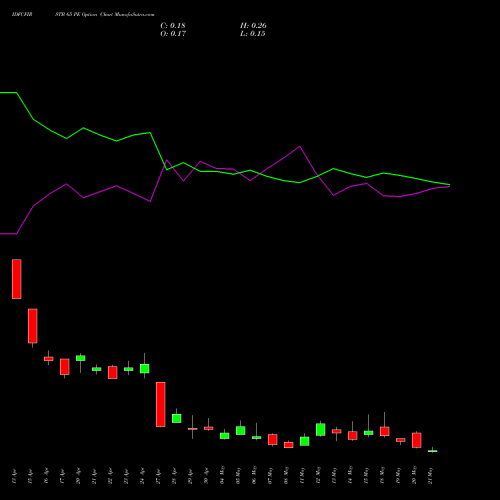Click the high value label H: 0.26

click(x=253, y=26)
